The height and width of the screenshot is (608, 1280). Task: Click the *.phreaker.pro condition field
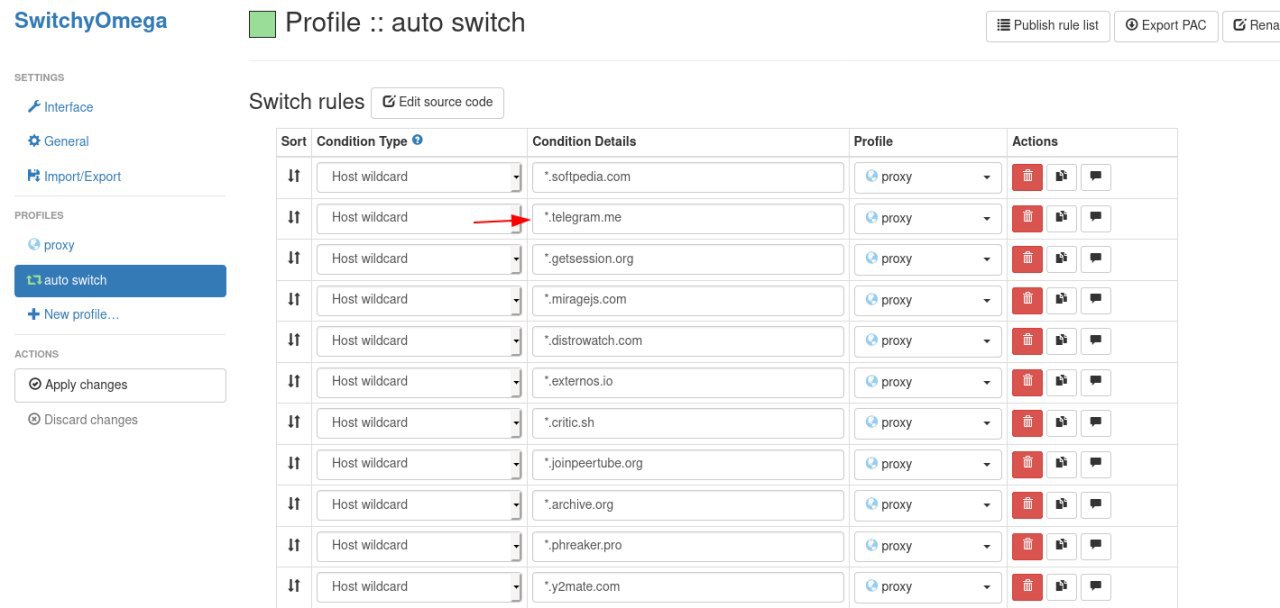coord(688,546)
